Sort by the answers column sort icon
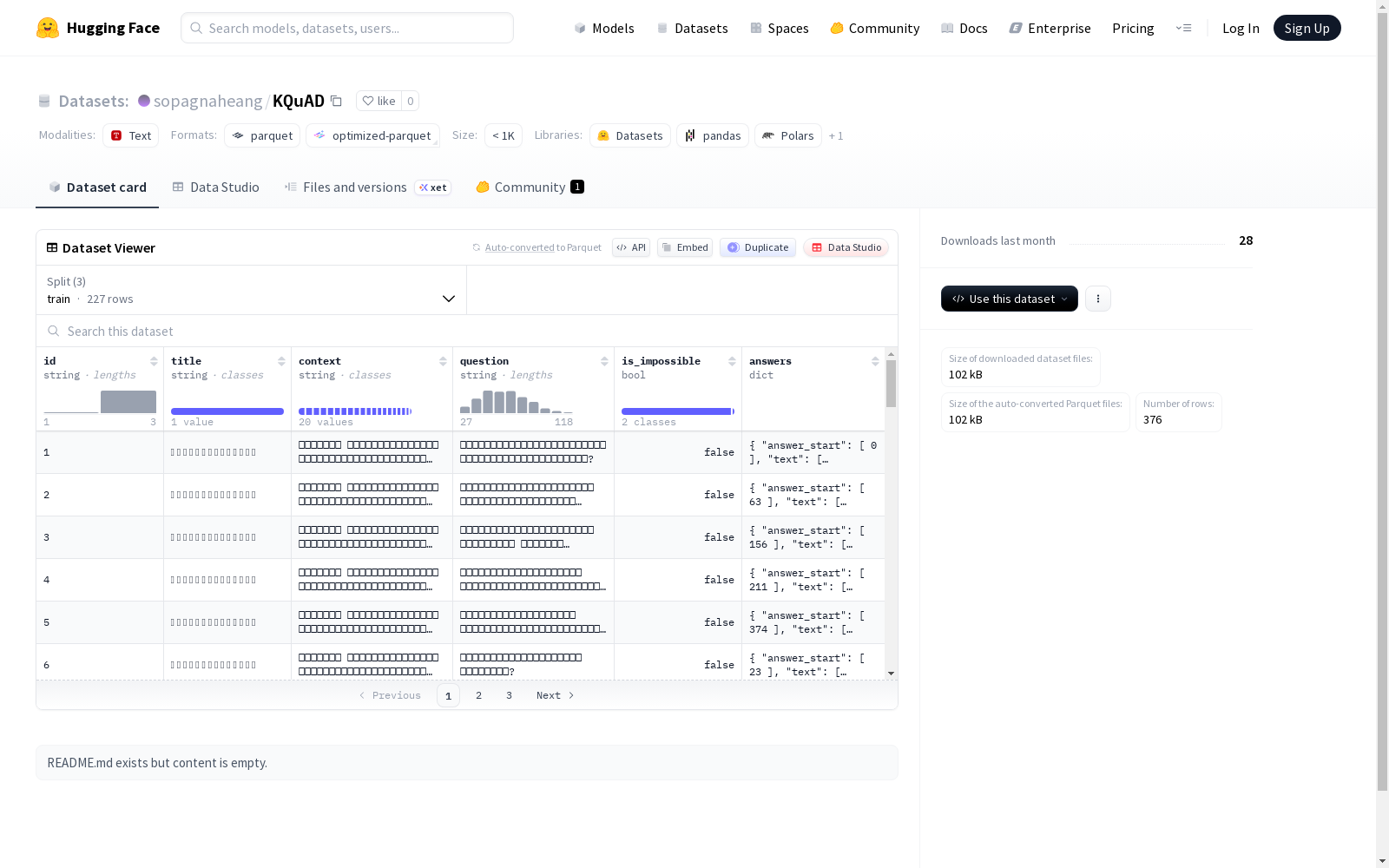 click(875, 361)
